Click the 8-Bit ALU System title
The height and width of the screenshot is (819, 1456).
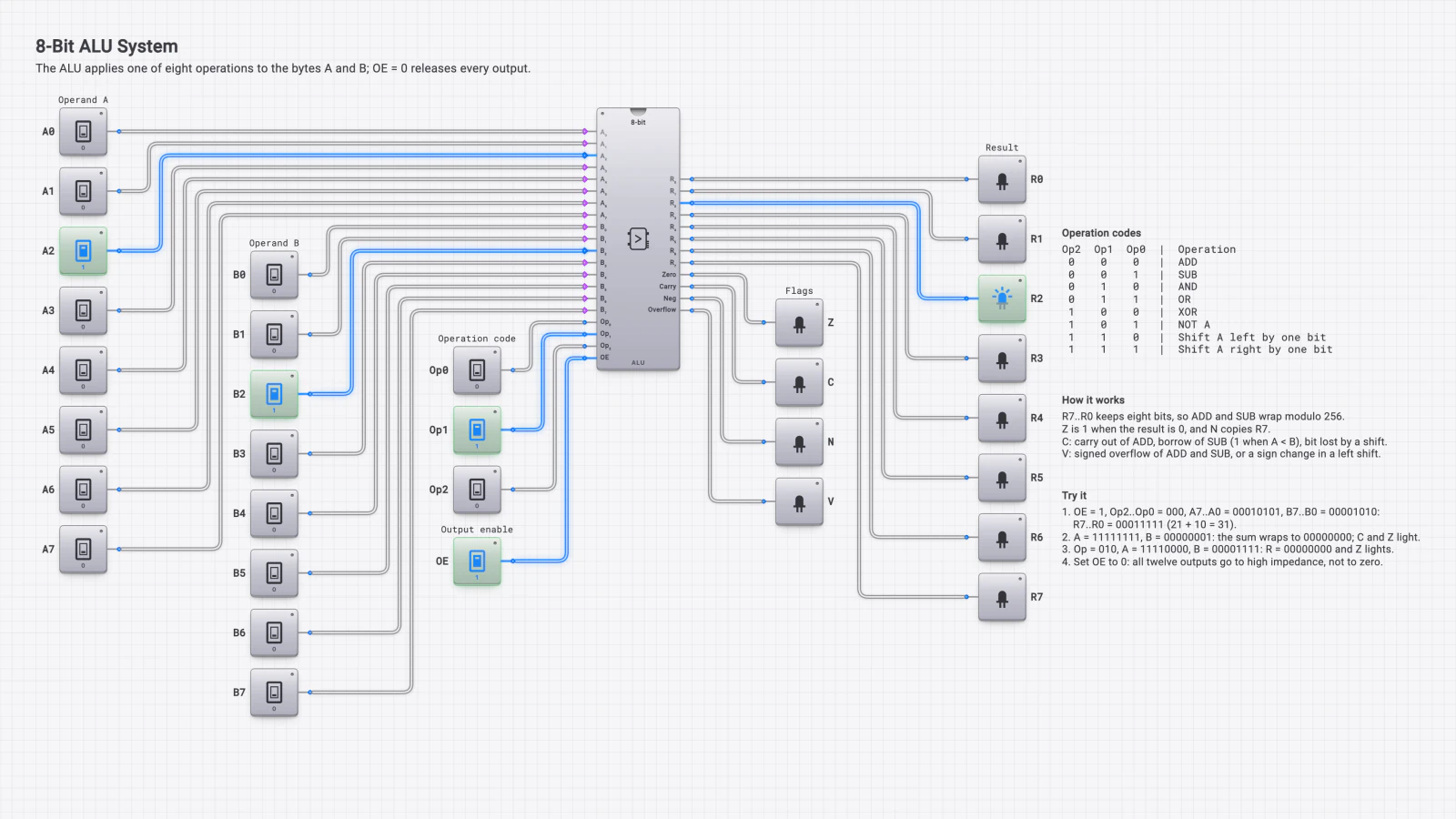click(x=106, y=46)
